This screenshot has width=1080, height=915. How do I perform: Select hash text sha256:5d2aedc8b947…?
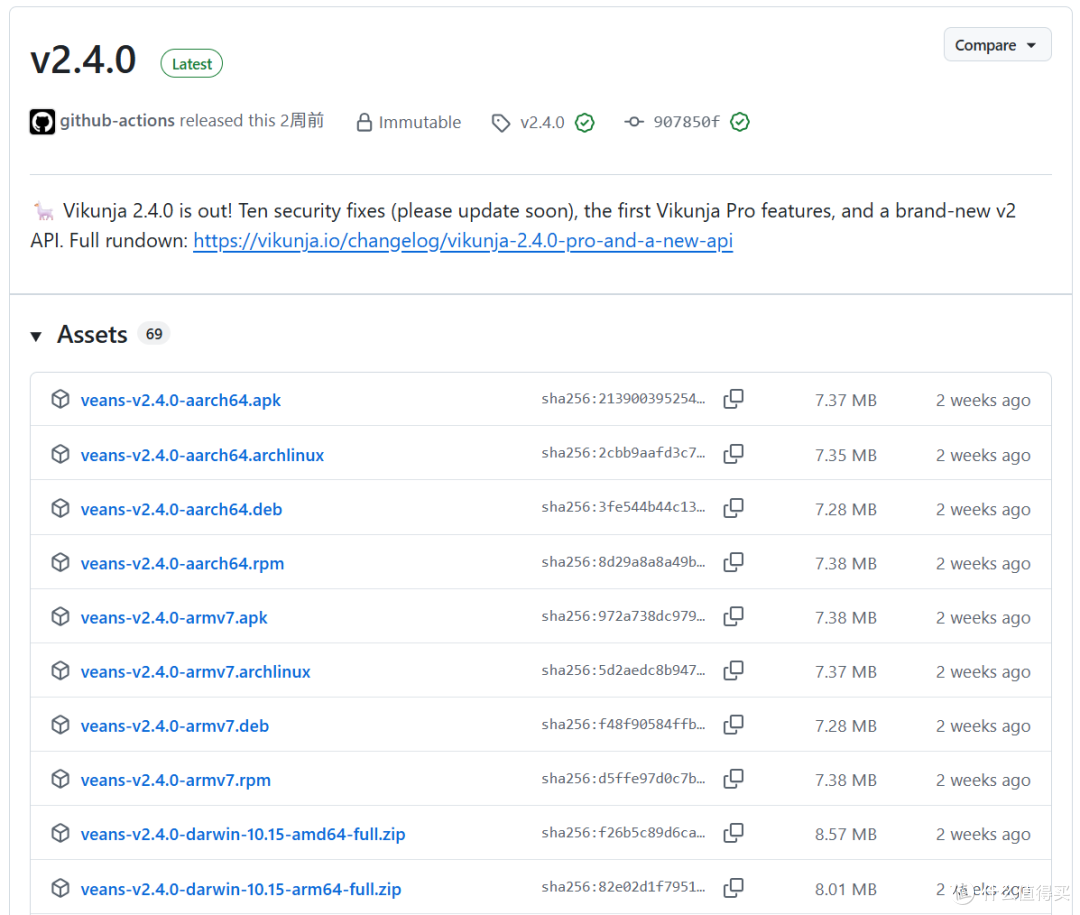623,670
